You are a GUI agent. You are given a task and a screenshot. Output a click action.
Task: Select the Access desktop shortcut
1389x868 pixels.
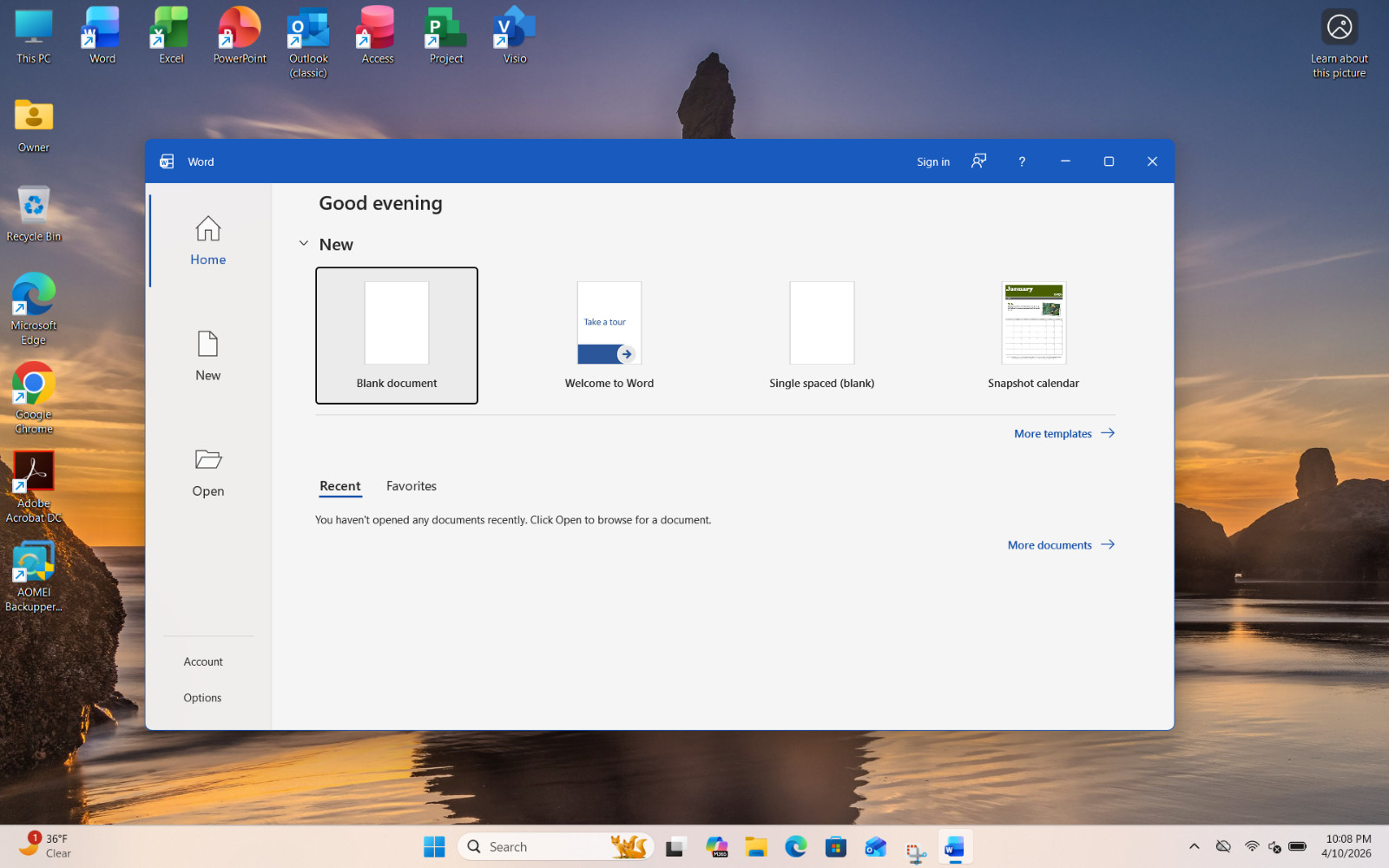tap(378, 36)
